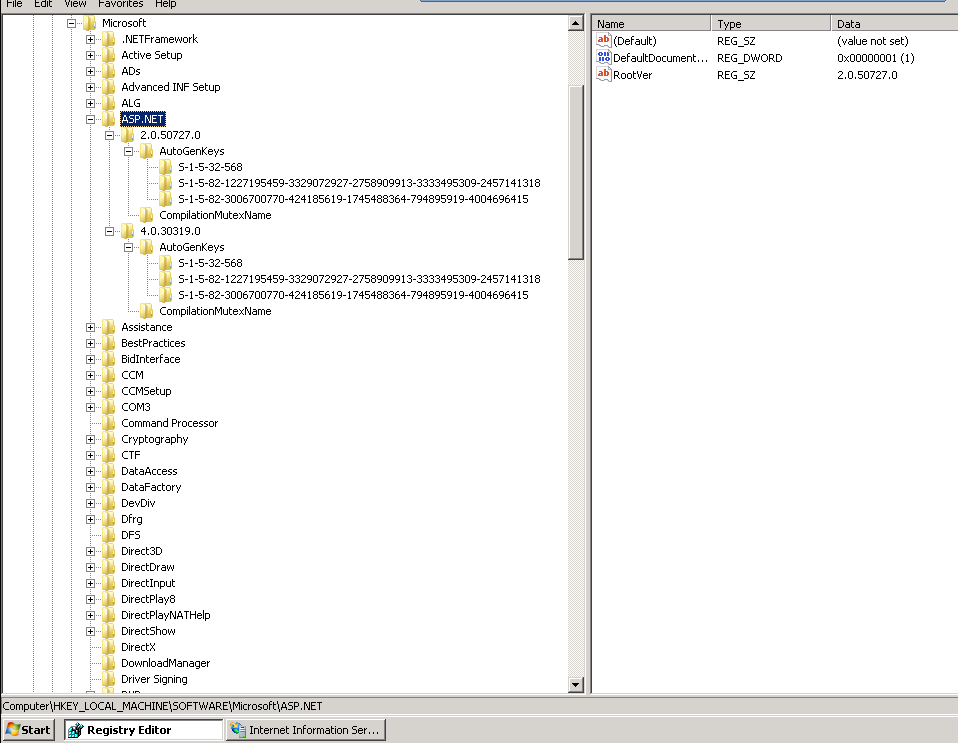
Task: Expand the .NETFramework key
Action: [90, 39]
